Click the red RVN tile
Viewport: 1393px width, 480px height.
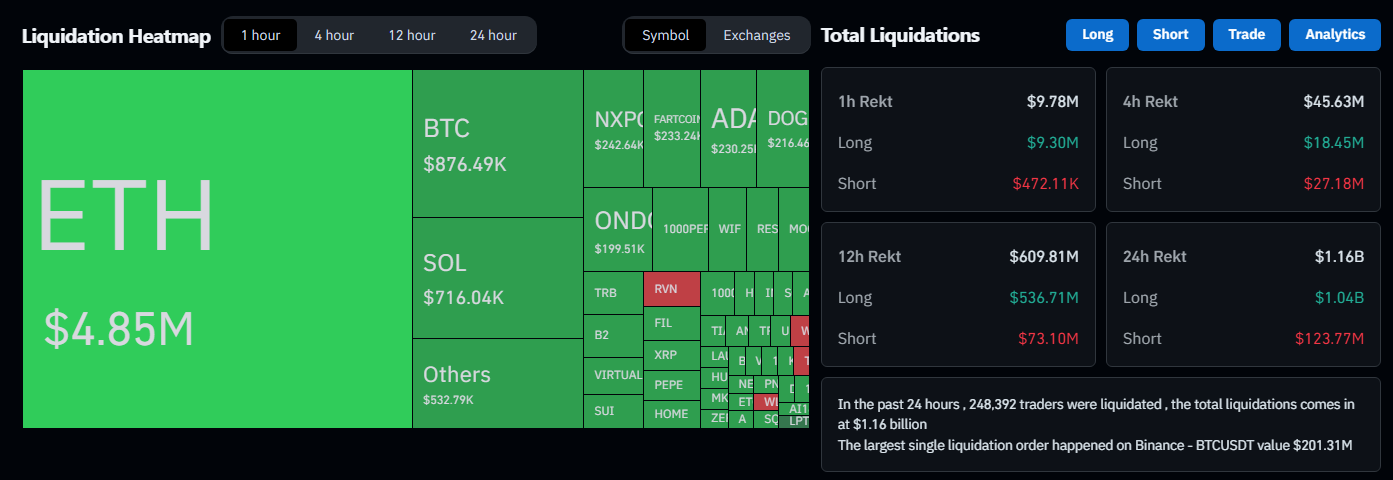point(671,289)
